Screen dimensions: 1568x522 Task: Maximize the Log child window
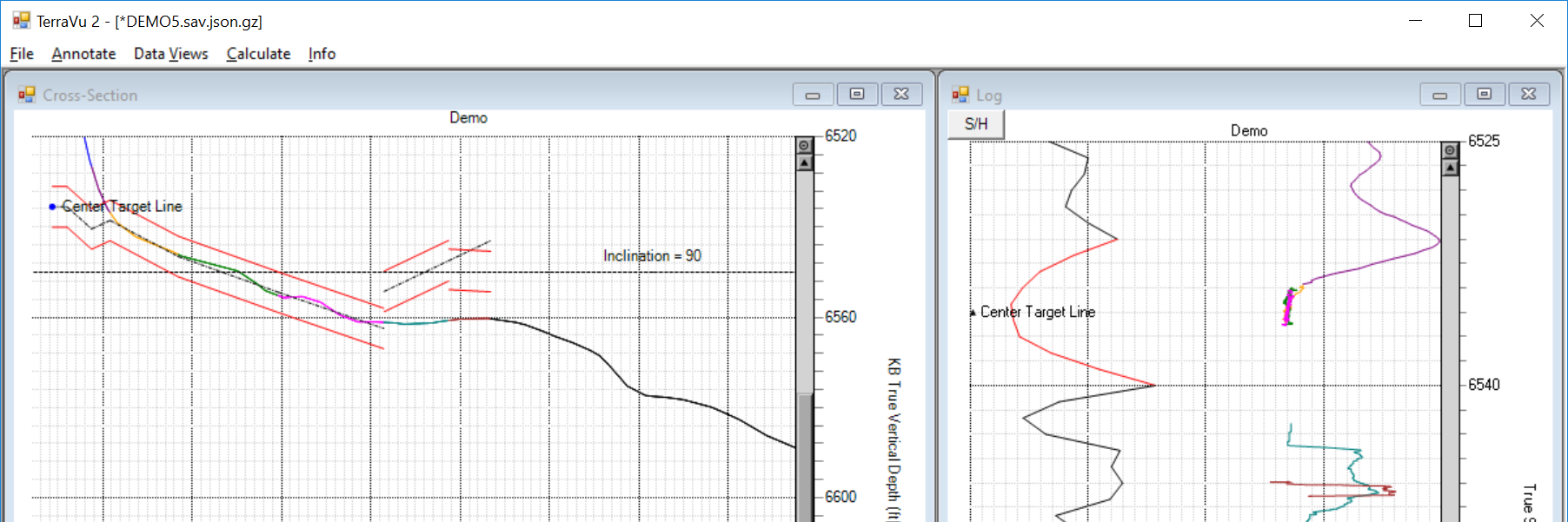tap(1485, 95)
